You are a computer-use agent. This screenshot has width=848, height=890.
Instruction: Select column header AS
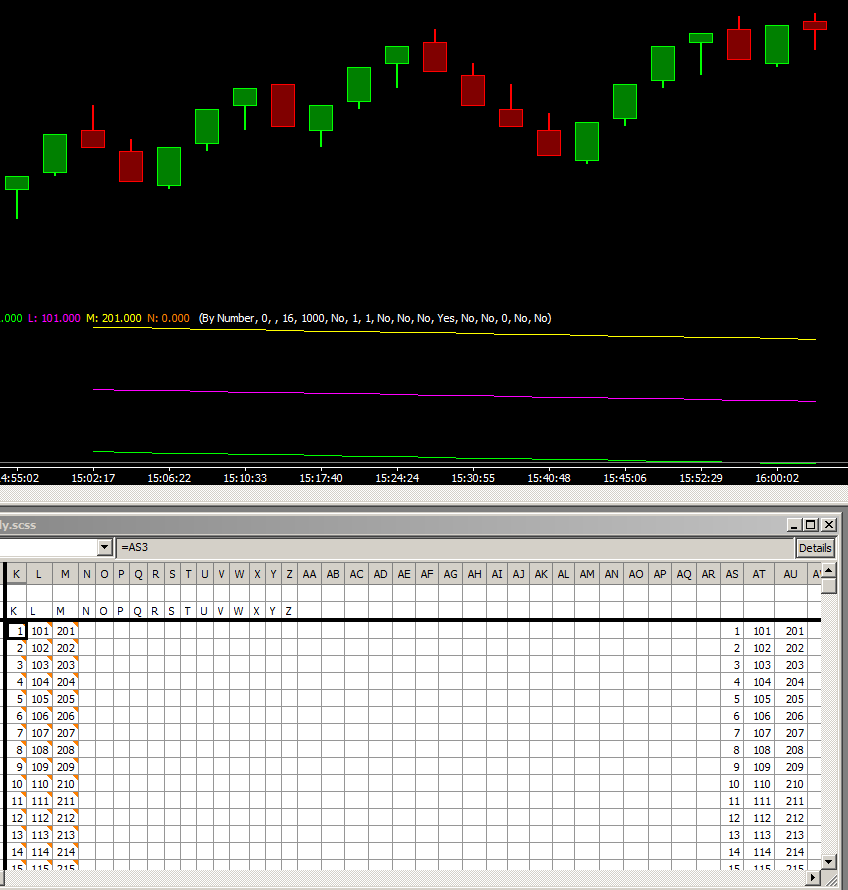[732, 574]
